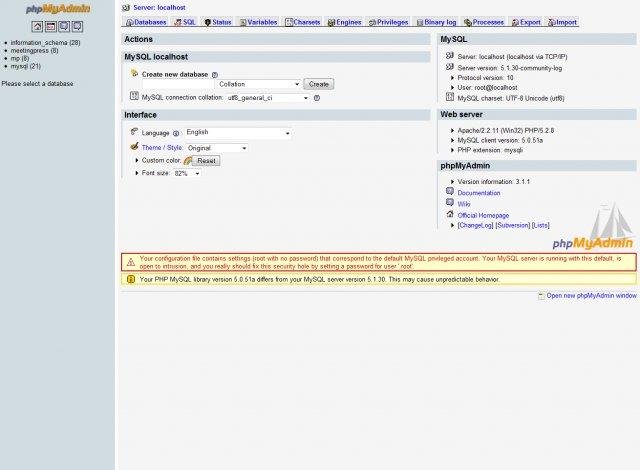Open the Collation dropdown for new database
Viewport: 640px width, 470px height.
(x=259, y=84)
